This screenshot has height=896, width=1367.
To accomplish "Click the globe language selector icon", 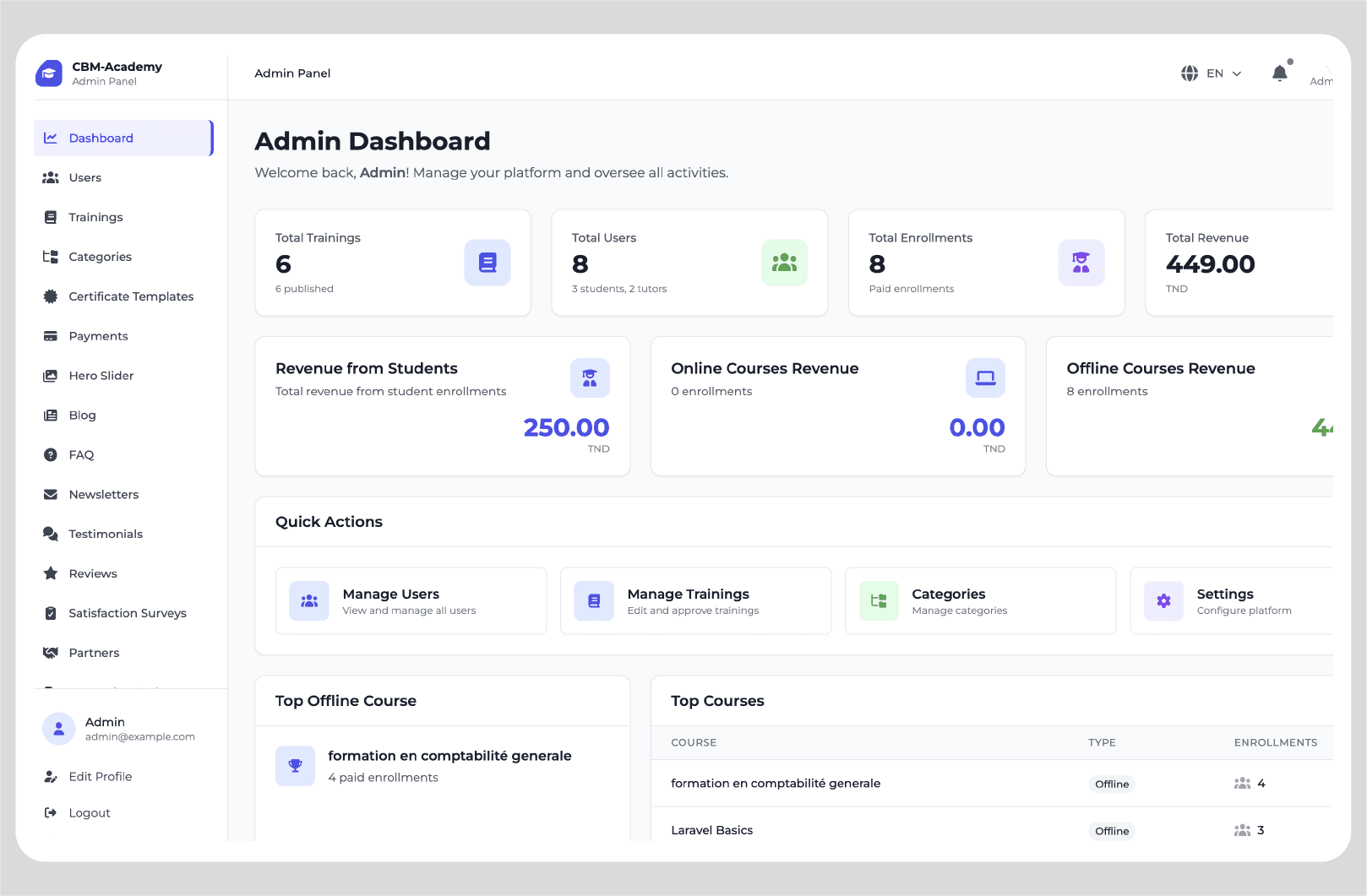I will [1190, 73].
